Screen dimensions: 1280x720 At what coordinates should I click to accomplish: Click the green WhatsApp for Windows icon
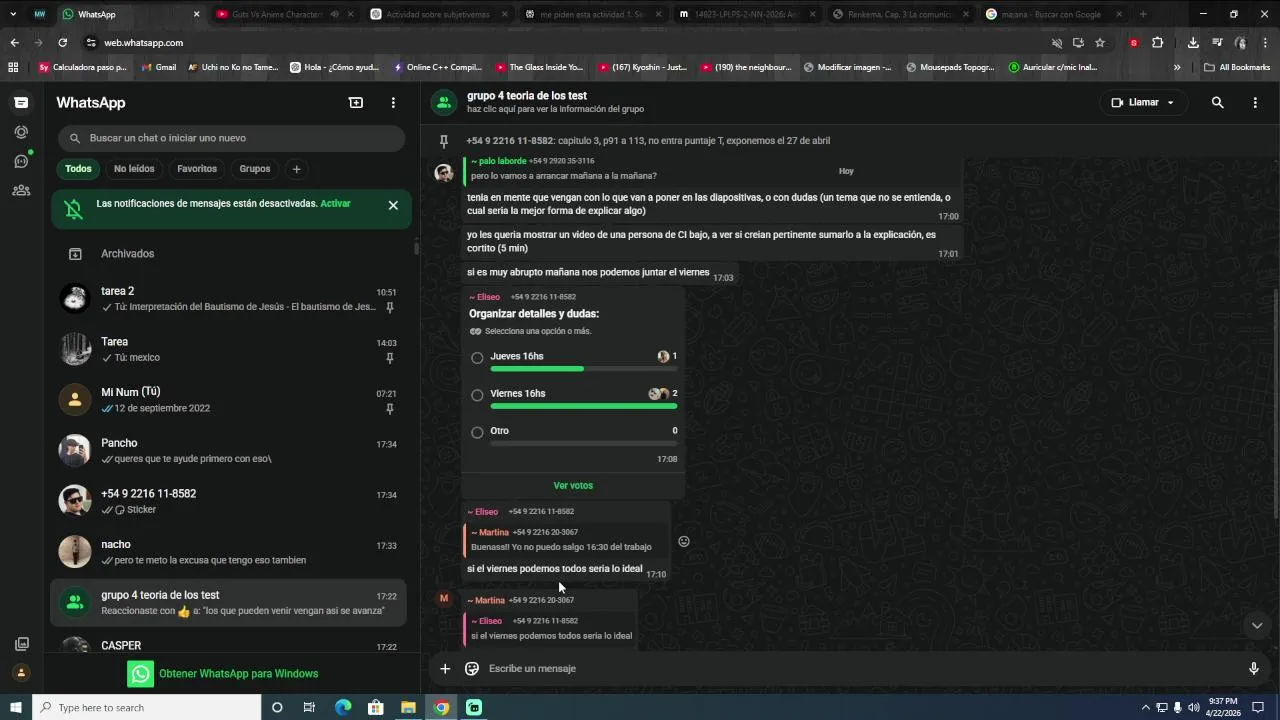[x=141, y=674]
